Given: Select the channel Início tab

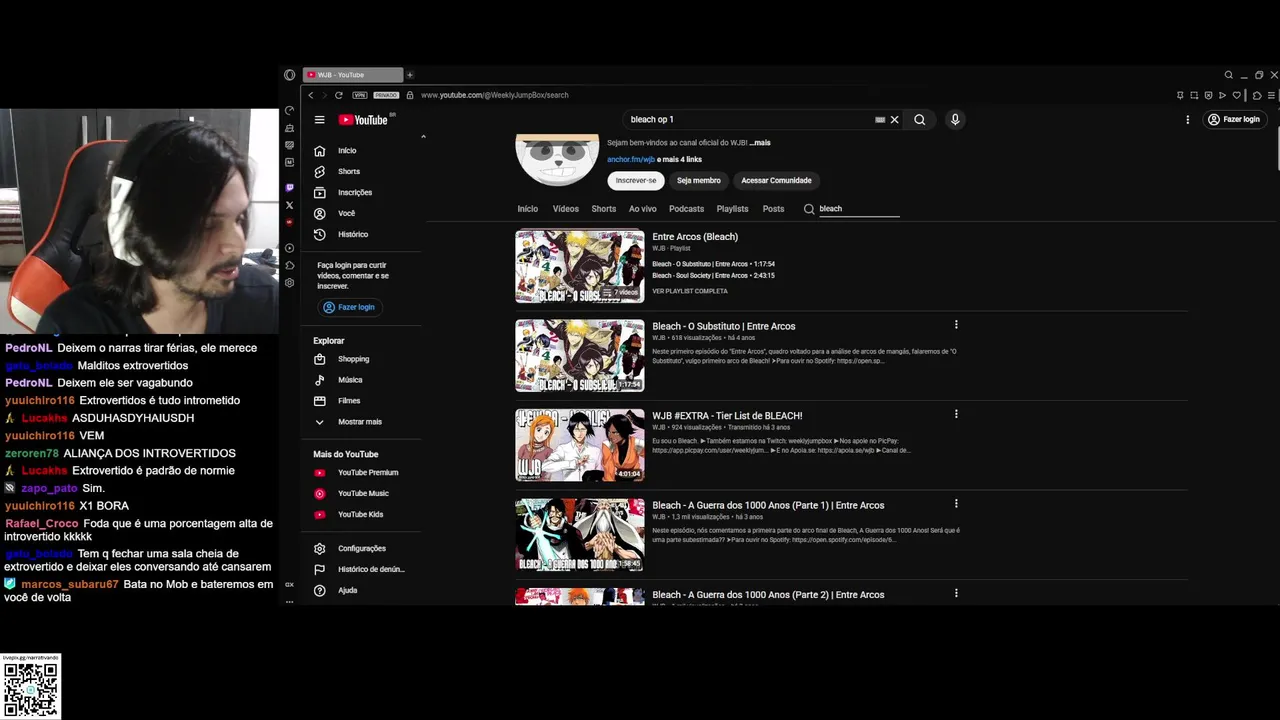Looking at the screenshot, I should point(528,209).
